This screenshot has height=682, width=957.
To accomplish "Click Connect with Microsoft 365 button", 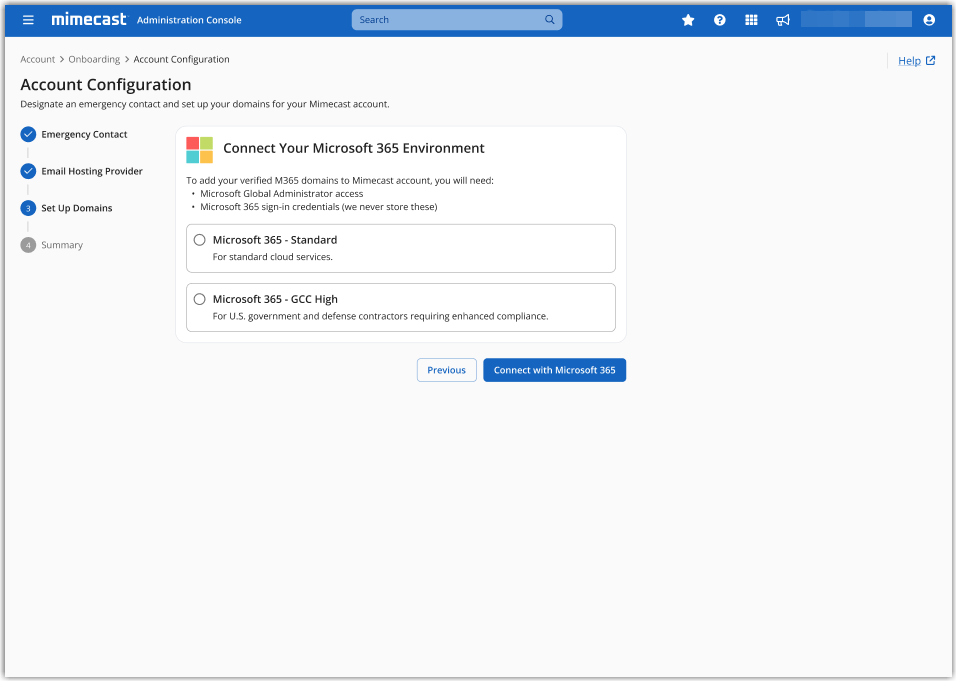I will point(554,370).
